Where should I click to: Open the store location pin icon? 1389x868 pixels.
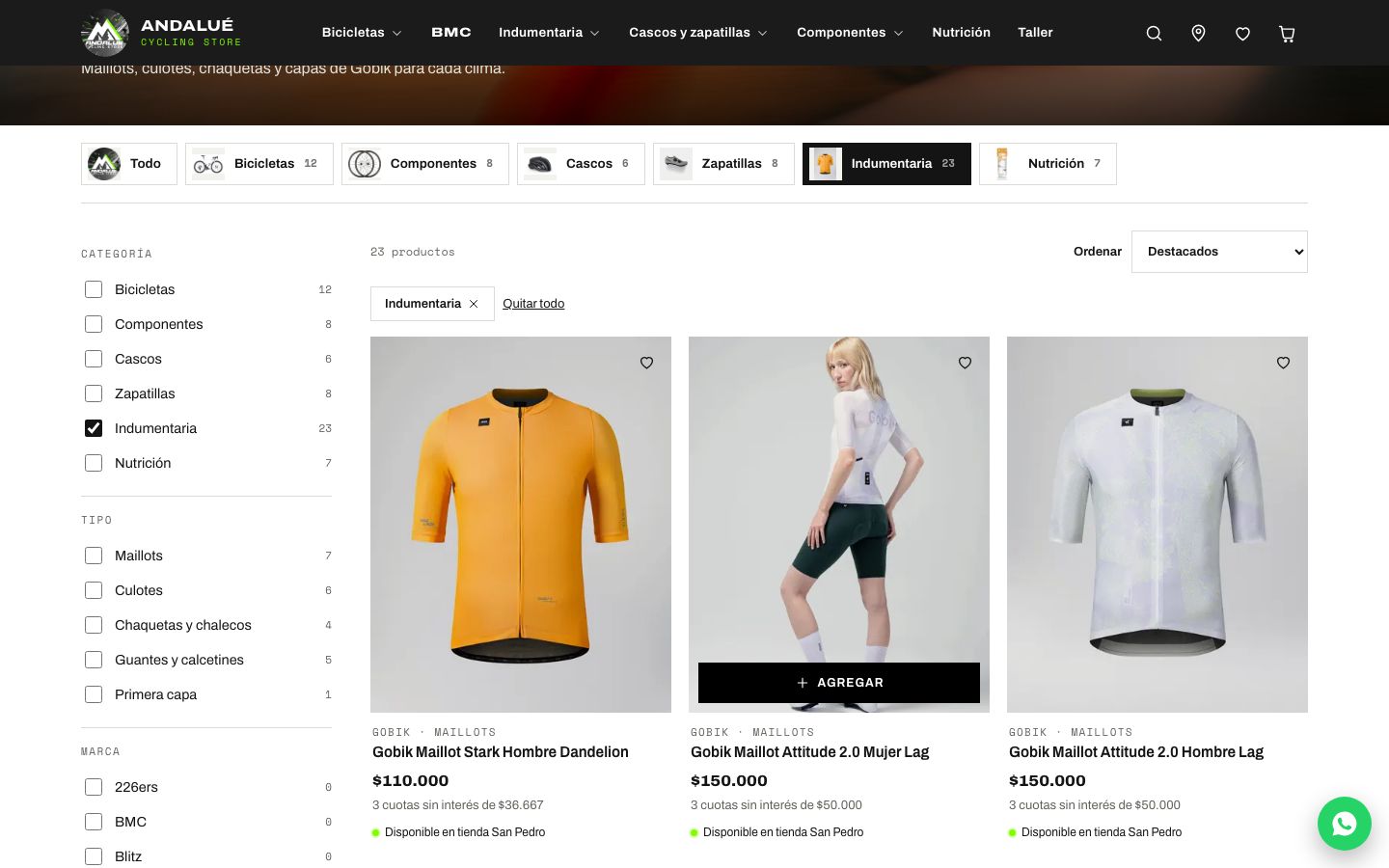point(1198,34)
